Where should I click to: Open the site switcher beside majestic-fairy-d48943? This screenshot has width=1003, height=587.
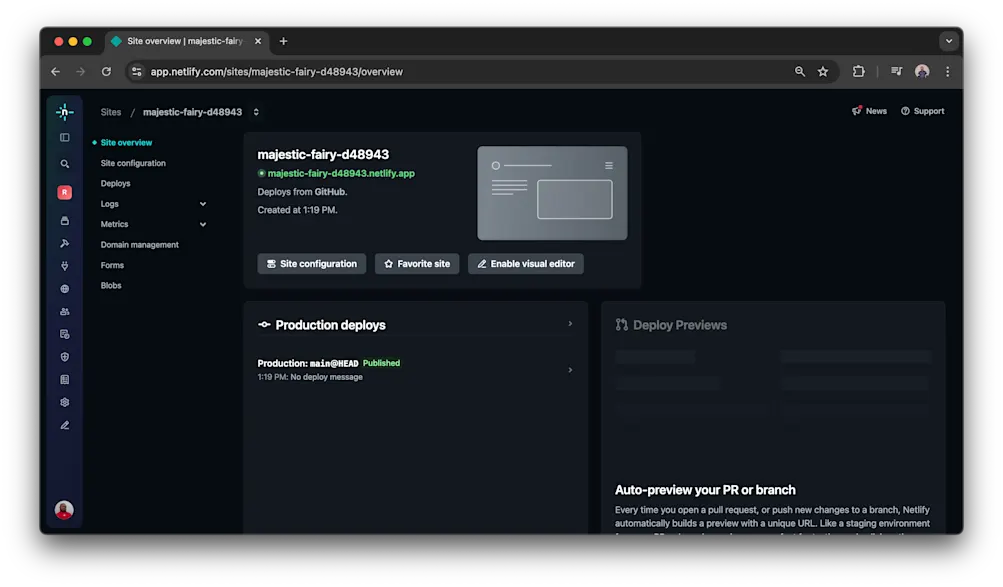pos(256,112)
